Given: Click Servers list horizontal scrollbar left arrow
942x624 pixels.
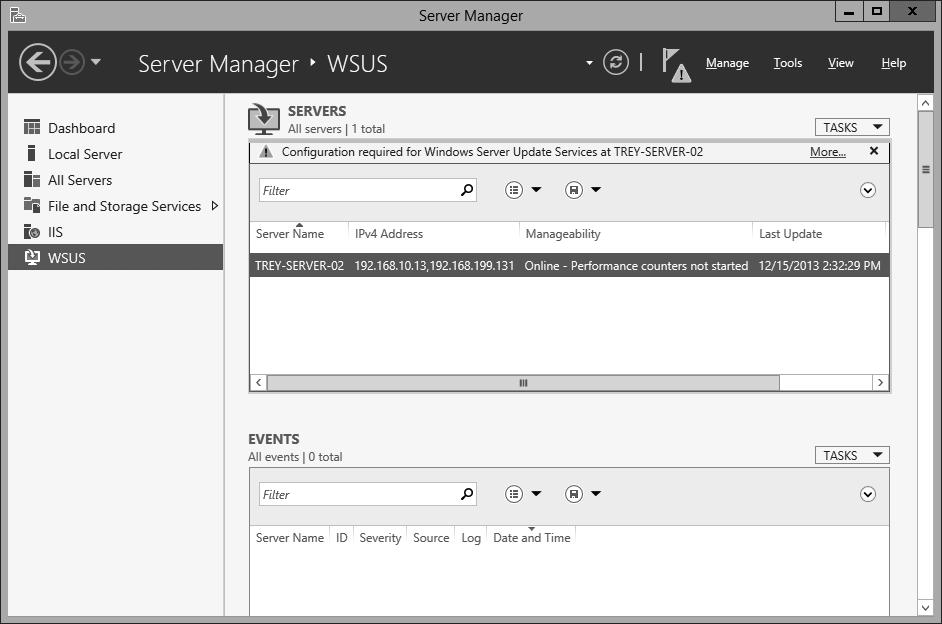Looking at the screenshot, I should tap(258, 383).
